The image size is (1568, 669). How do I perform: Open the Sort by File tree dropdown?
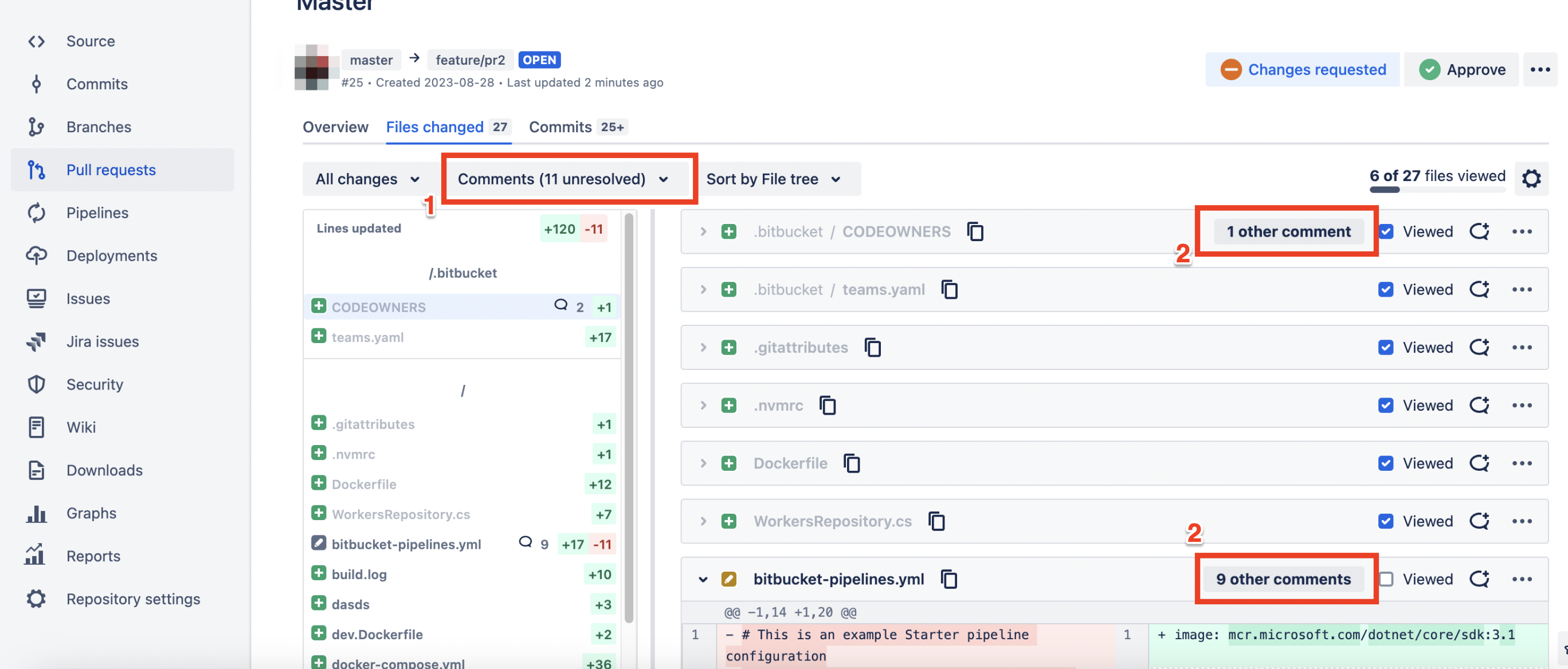(x=780, y=179)
